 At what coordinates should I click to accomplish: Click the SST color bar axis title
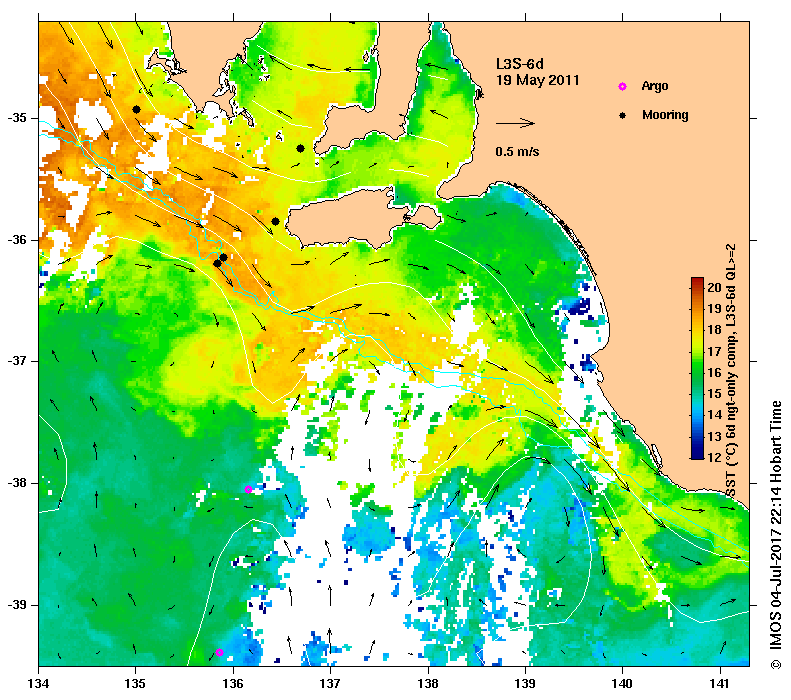(730, 370)
